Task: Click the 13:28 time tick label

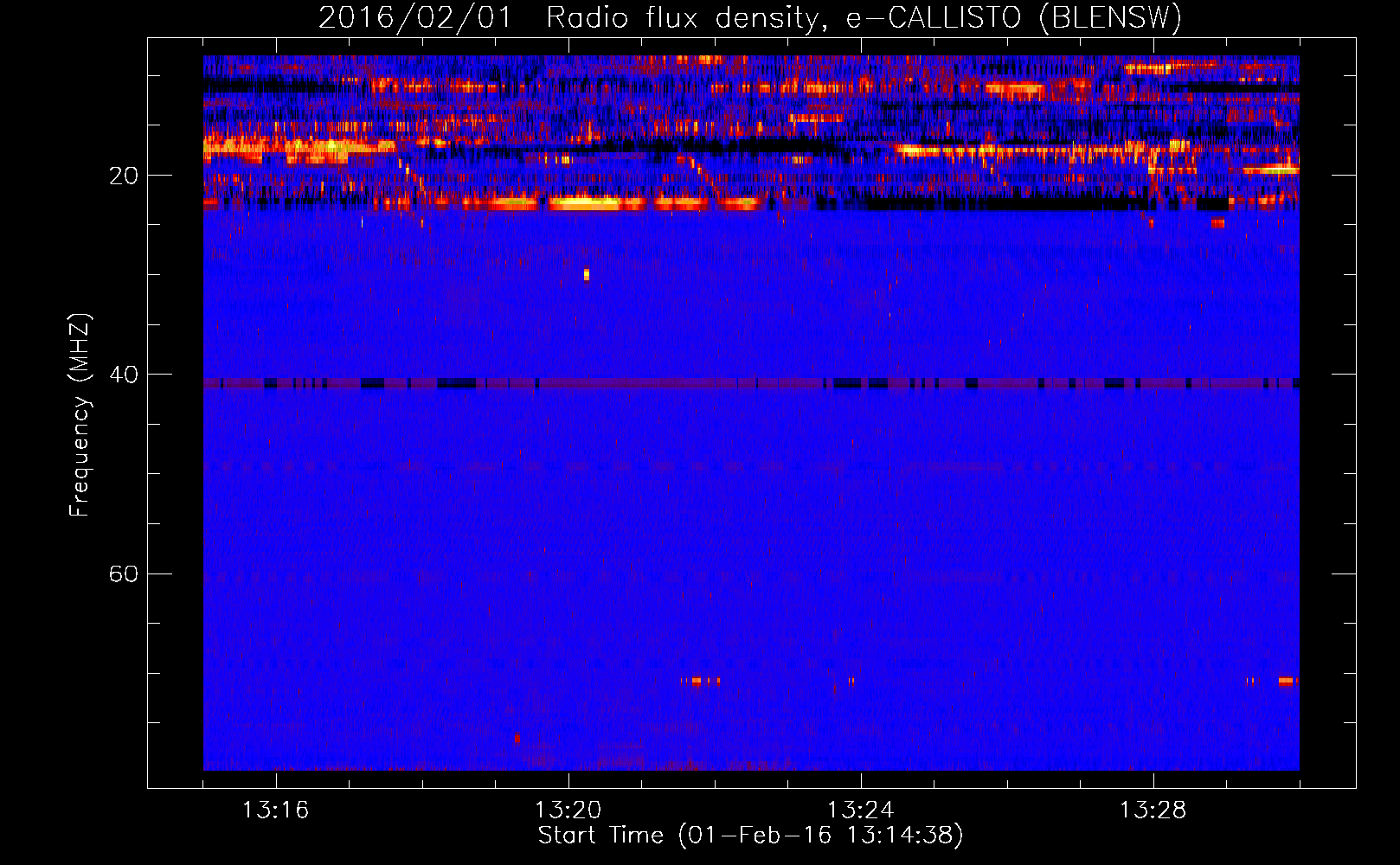Action: [x=1153, y=811]
